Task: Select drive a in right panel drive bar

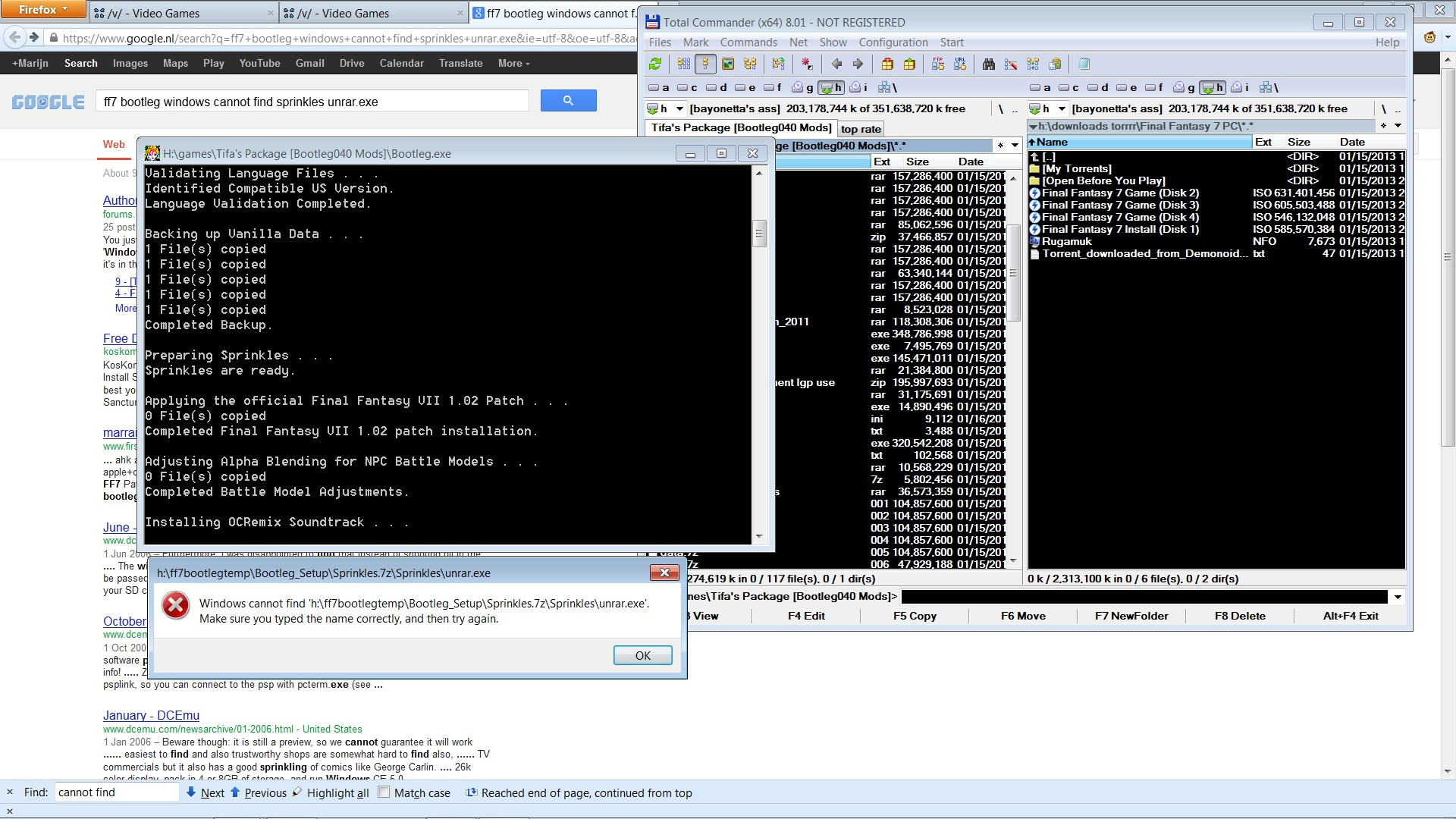Action: [1040, 88]
